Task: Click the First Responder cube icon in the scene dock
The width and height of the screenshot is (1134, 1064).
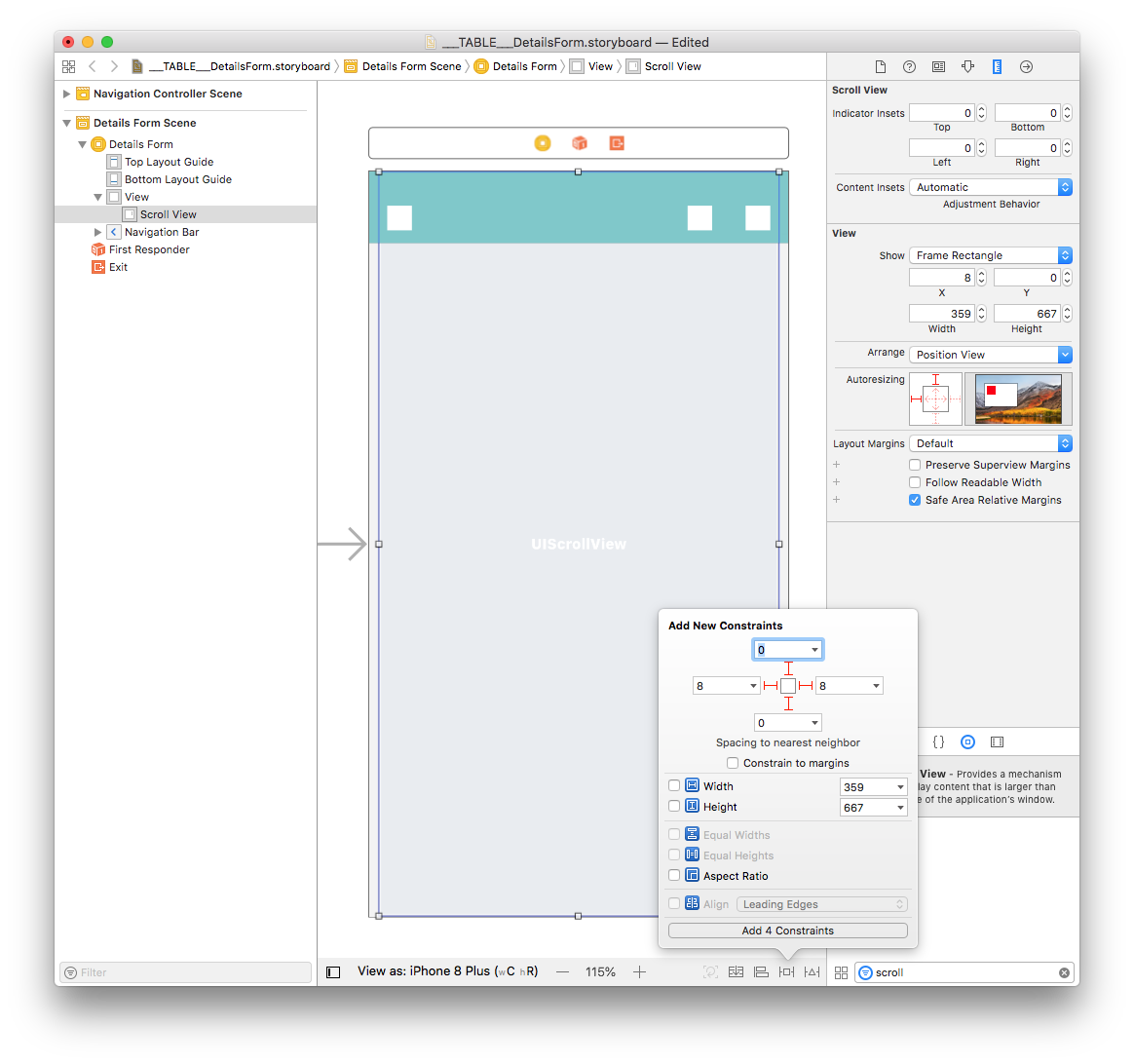Action: click(580, 143)
